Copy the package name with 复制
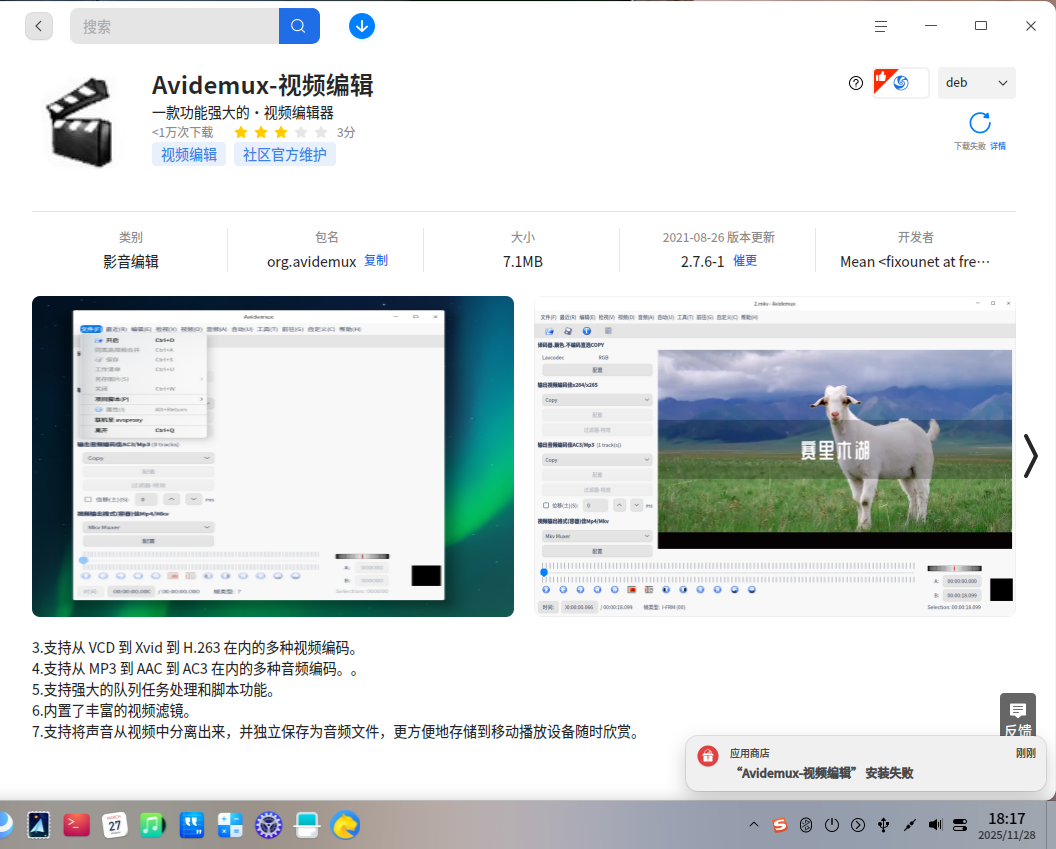The height and width of the screenshot is (849, 1056). click(376, 261)
